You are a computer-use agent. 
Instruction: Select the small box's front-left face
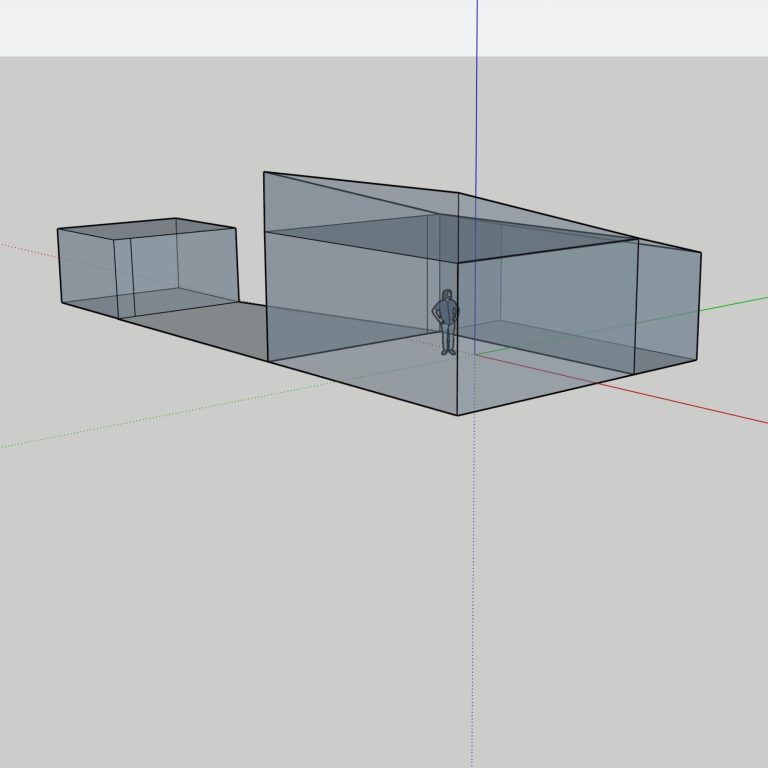tap(88, 271)
